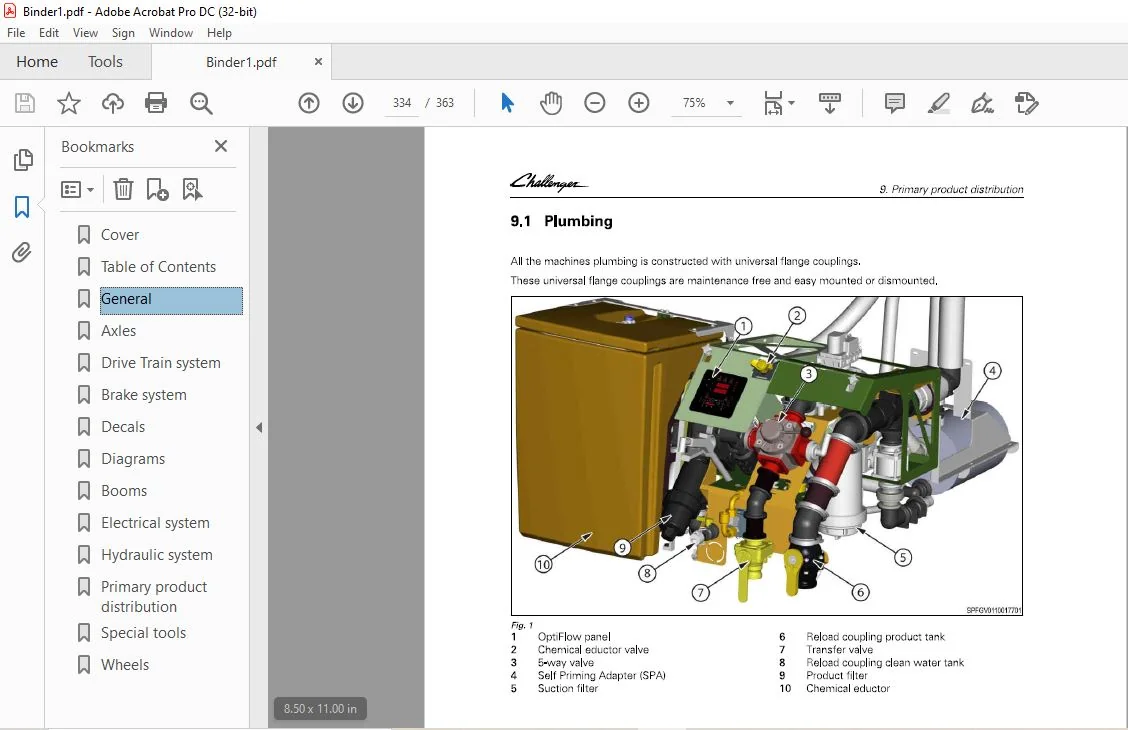The height and width of the screenshot is (730, 1128).
Task: Go to Hydraulic system bookmark
Action: [156, 555]
